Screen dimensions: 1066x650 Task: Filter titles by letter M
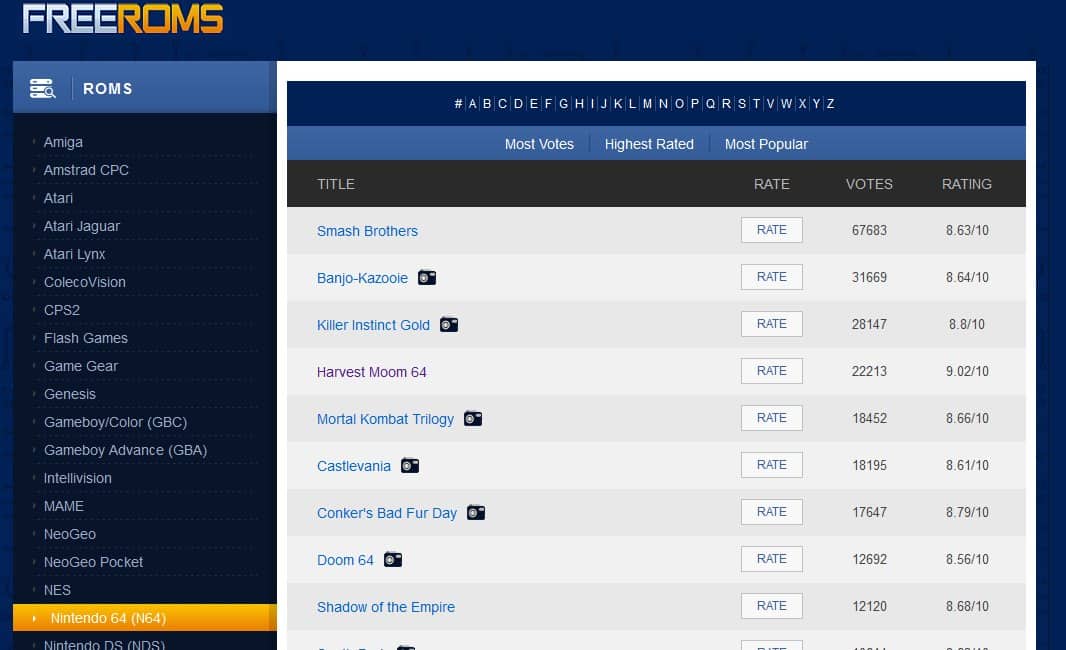click(647, 103)
